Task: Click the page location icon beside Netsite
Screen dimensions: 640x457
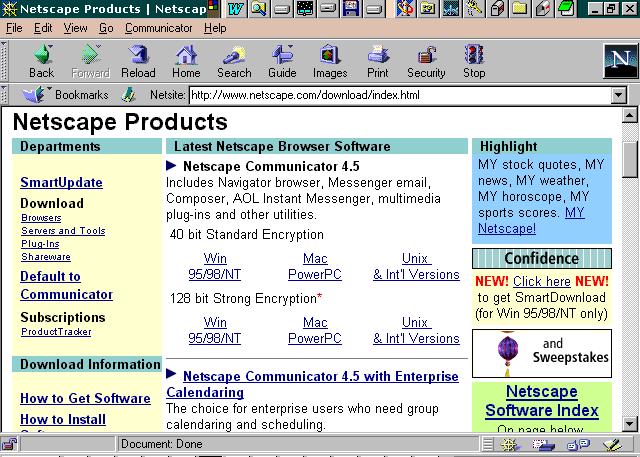Action: (129, 95)
